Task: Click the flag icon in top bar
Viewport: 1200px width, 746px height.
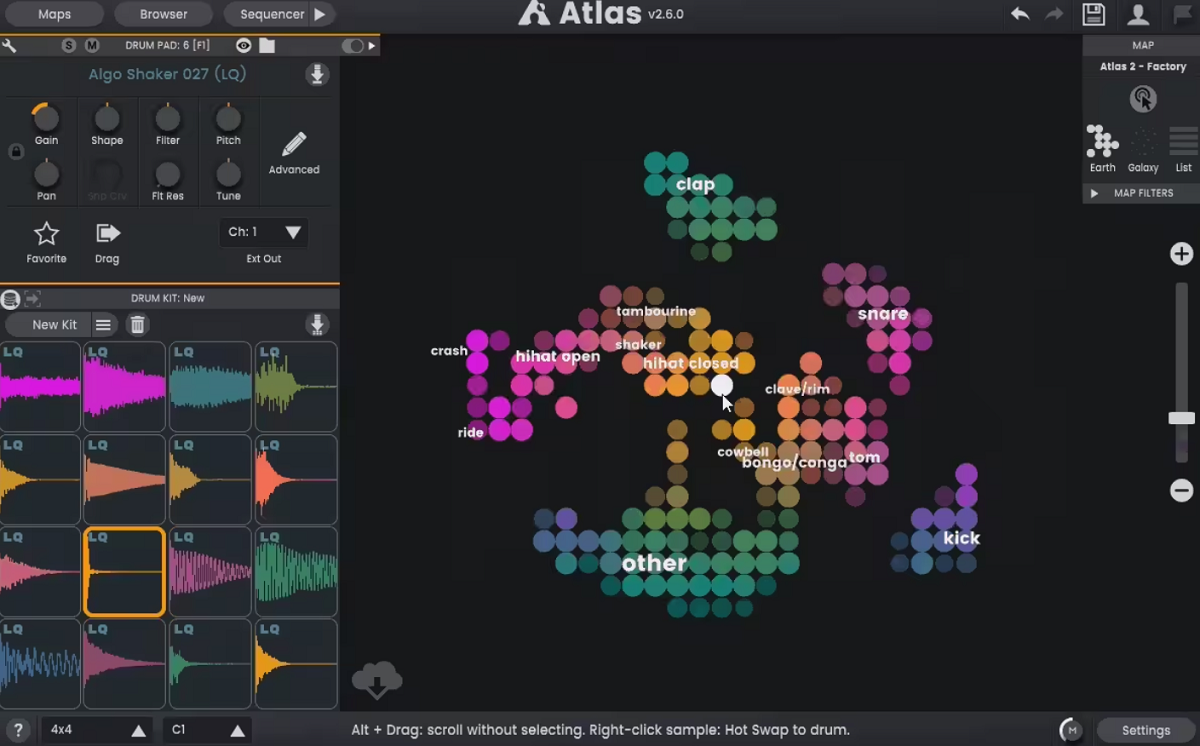Action: point(1183,14)
